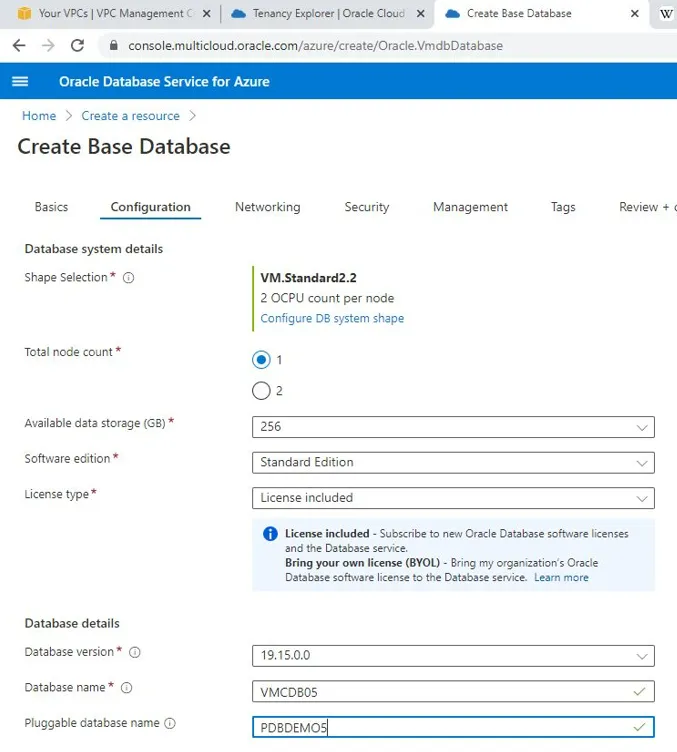Image resolution: width=677 pixels, height=752 pixels.
Task: Switch to the Wikipedia browser tab
Action: [x=666, y=14]
